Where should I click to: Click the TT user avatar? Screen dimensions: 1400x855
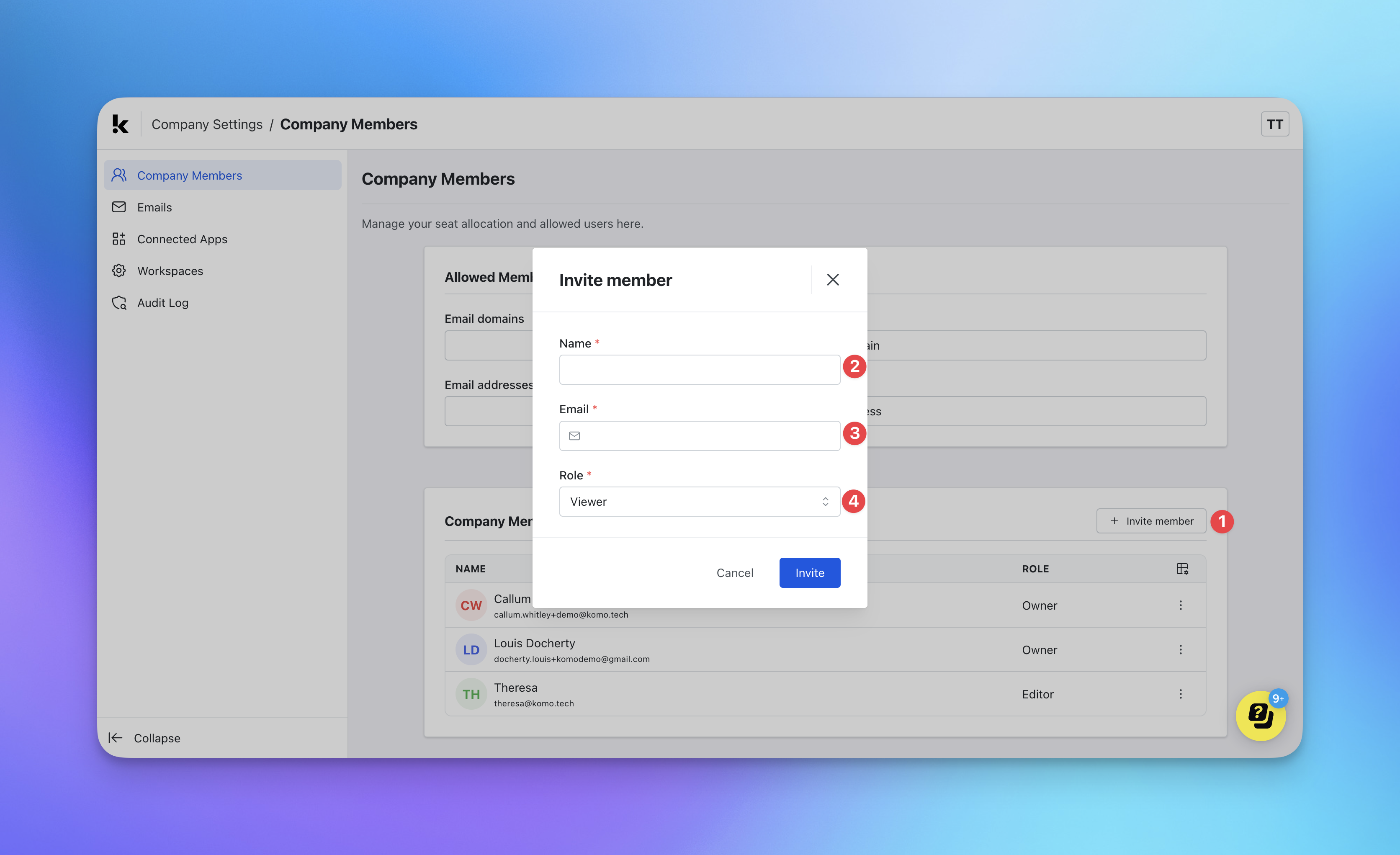tap(1274, 124)
